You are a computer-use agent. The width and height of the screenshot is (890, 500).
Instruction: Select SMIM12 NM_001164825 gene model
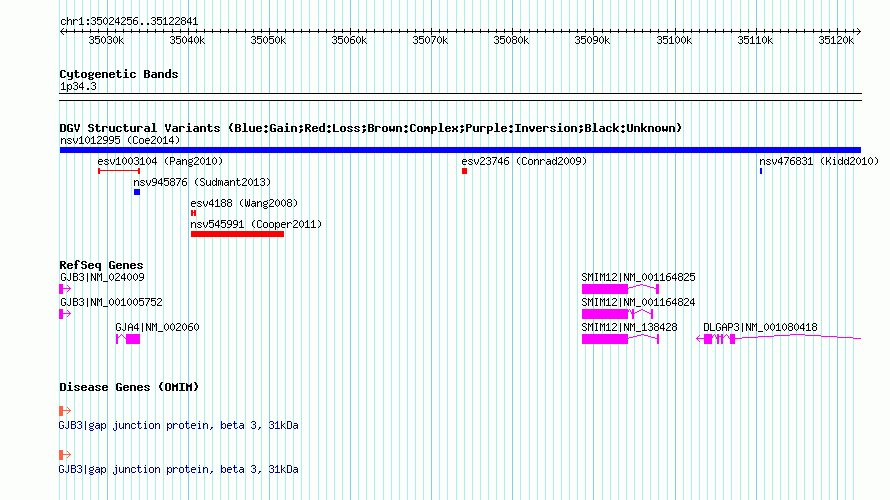(x=620, y=289)
